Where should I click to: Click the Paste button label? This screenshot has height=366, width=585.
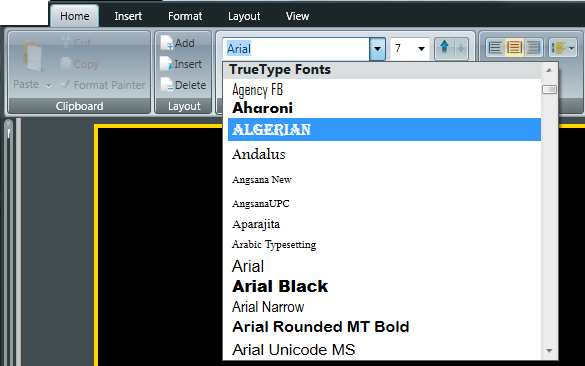pyautogui.click(x=26, y=84)
